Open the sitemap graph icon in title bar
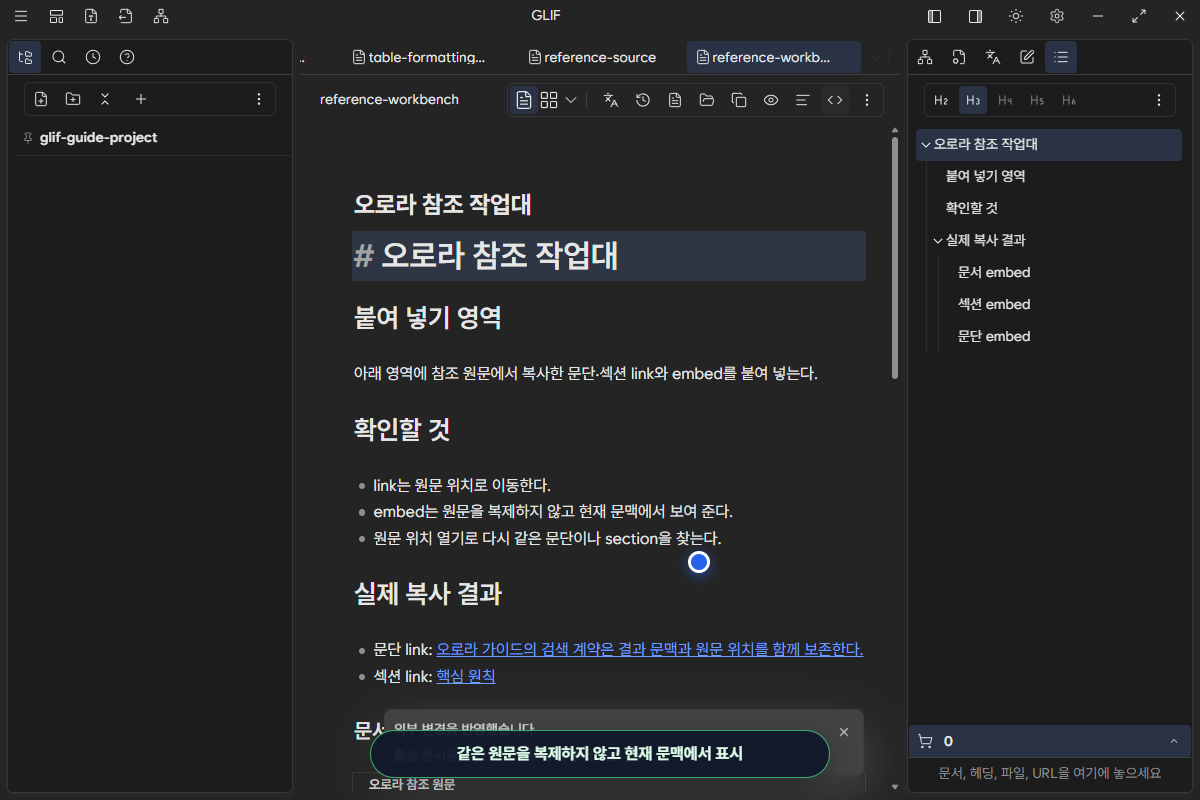Viewport: 1200px width, 800px height. coord(161,16)
